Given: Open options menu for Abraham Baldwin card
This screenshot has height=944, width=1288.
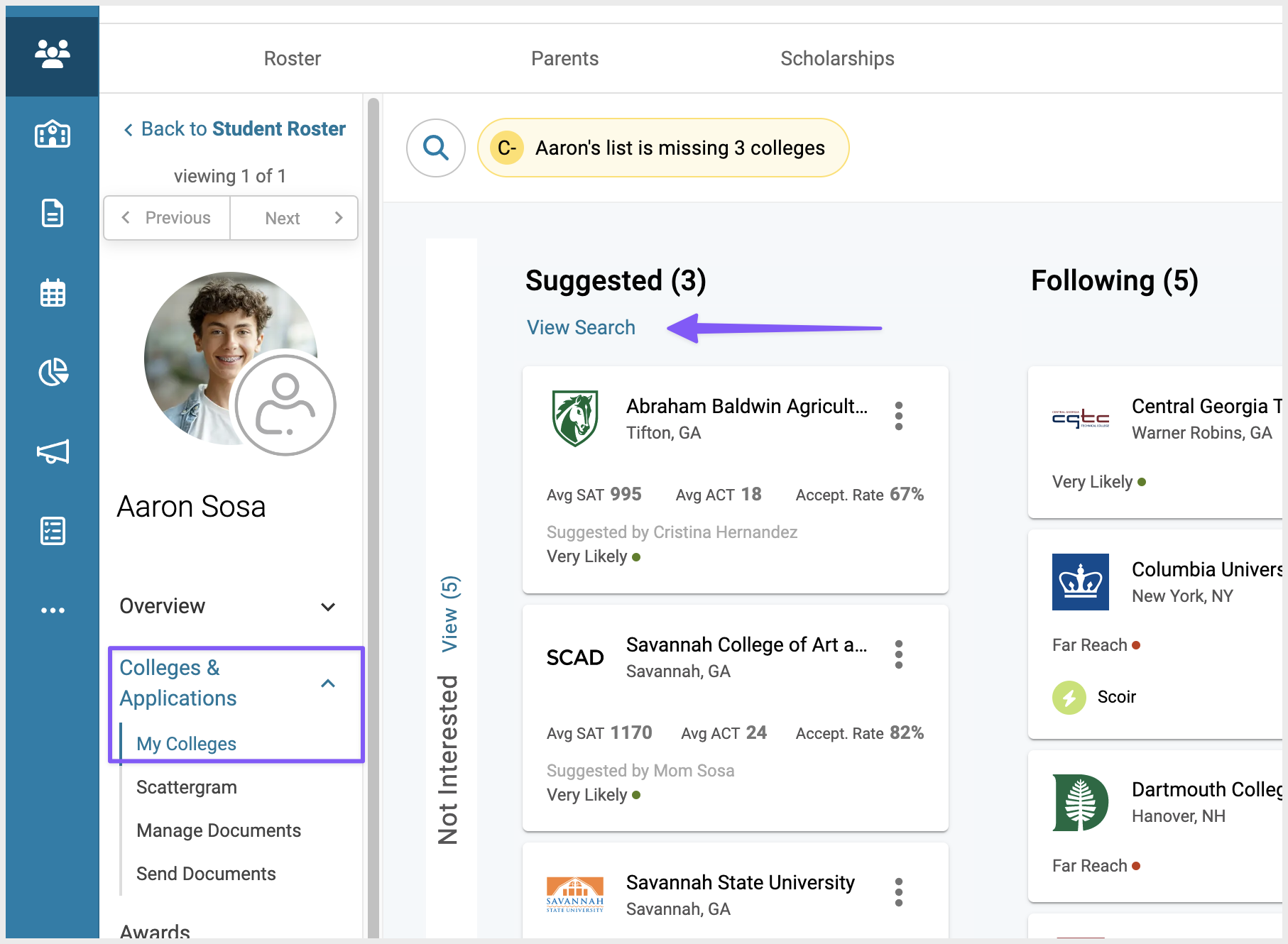Looking at the screenshot, I should 899,416.
